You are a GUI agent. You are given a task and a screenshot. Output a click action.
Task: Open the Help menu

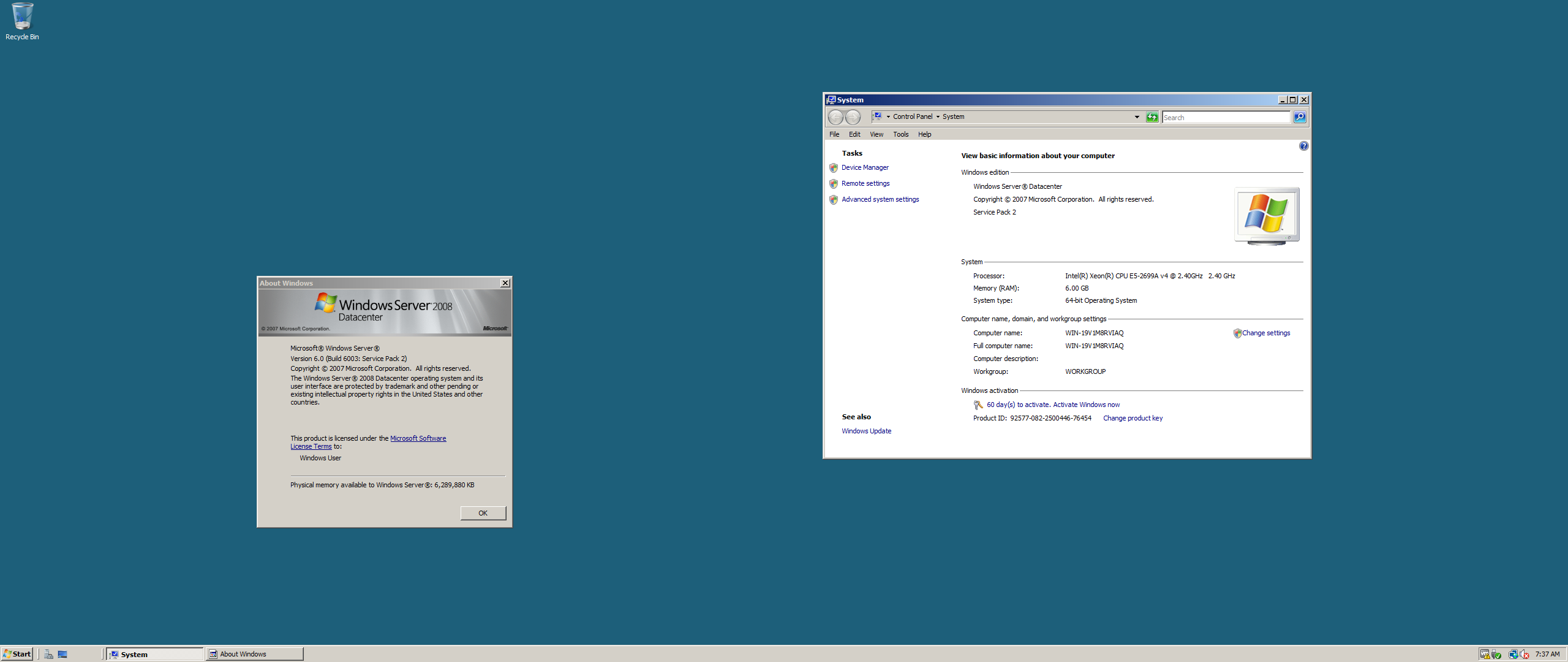[x=924, y=134]
